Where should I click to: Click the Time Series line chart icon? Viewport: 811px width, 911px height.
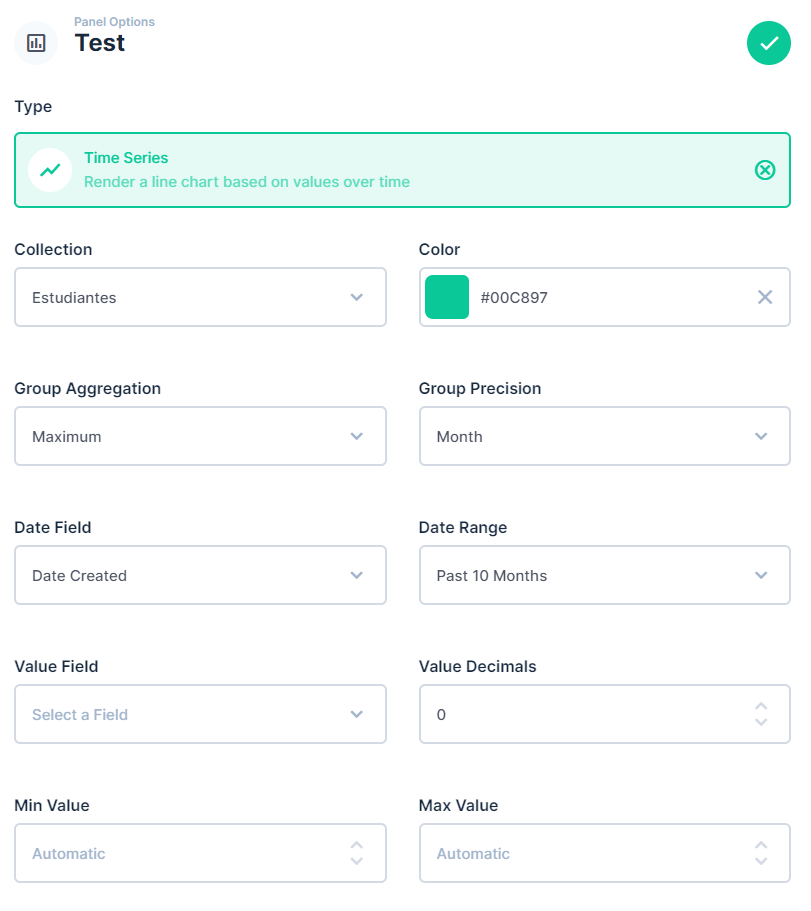click(50, 170)
